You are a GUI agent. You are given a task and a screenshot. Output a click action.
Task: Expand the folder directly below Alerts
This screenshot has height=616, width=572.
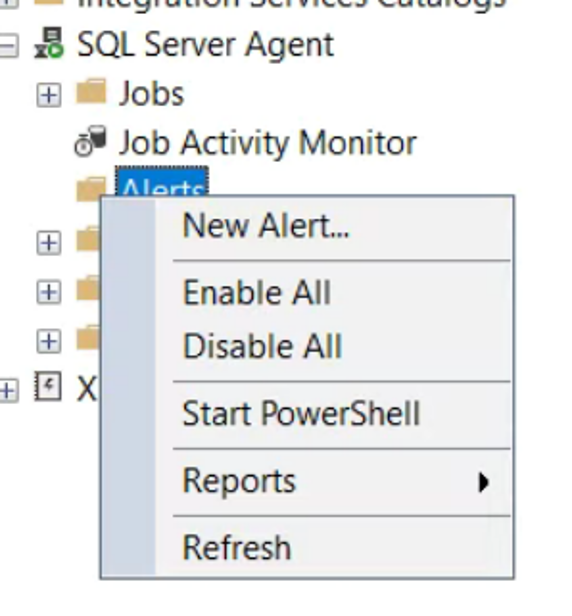coord(49,243)
